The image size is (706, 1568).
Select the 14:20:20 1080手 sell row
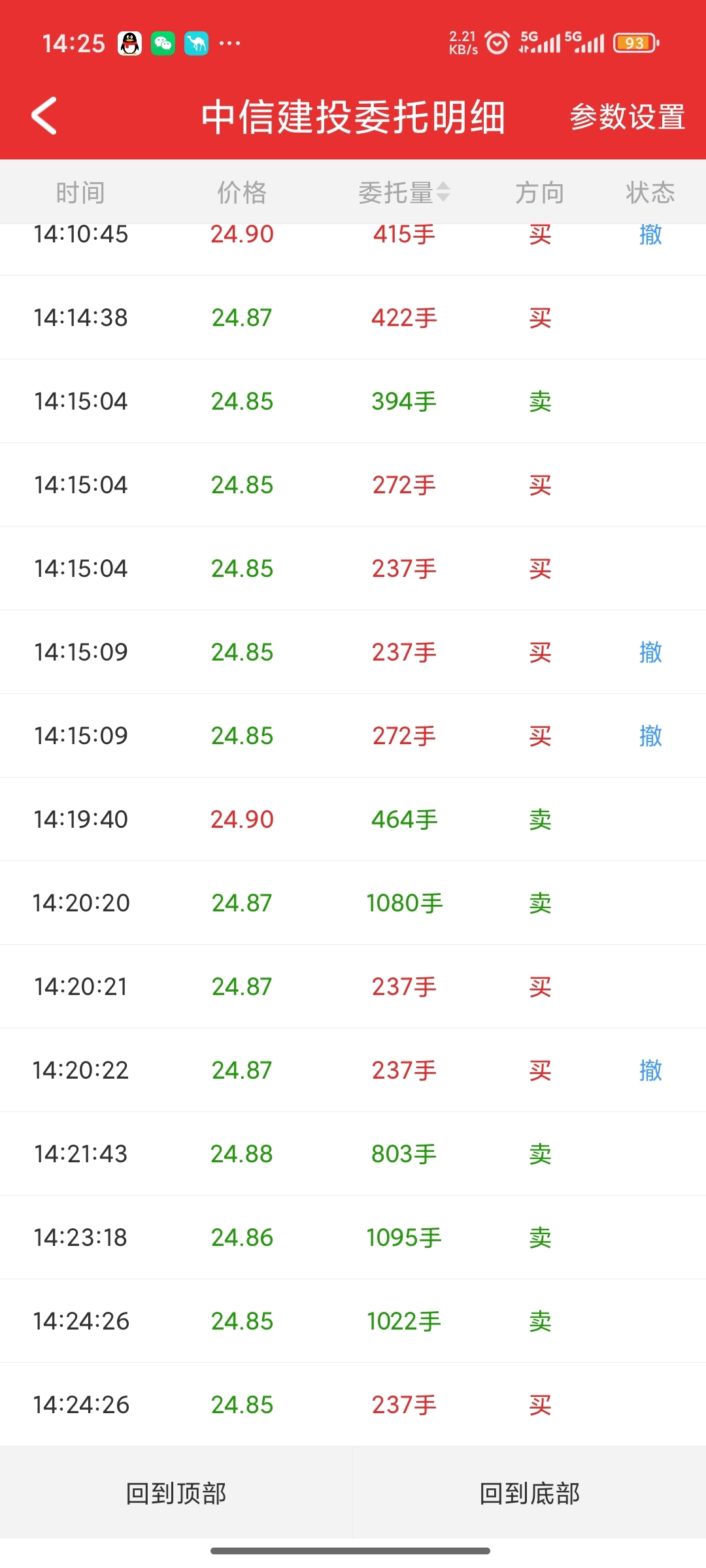point(353,903)
